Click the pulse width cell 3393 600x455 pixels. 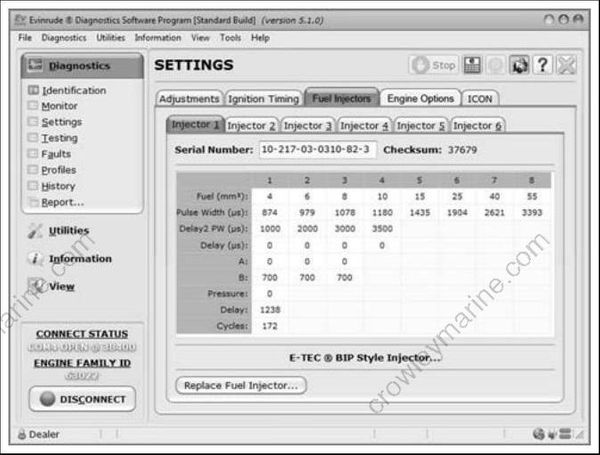(532, 212)
